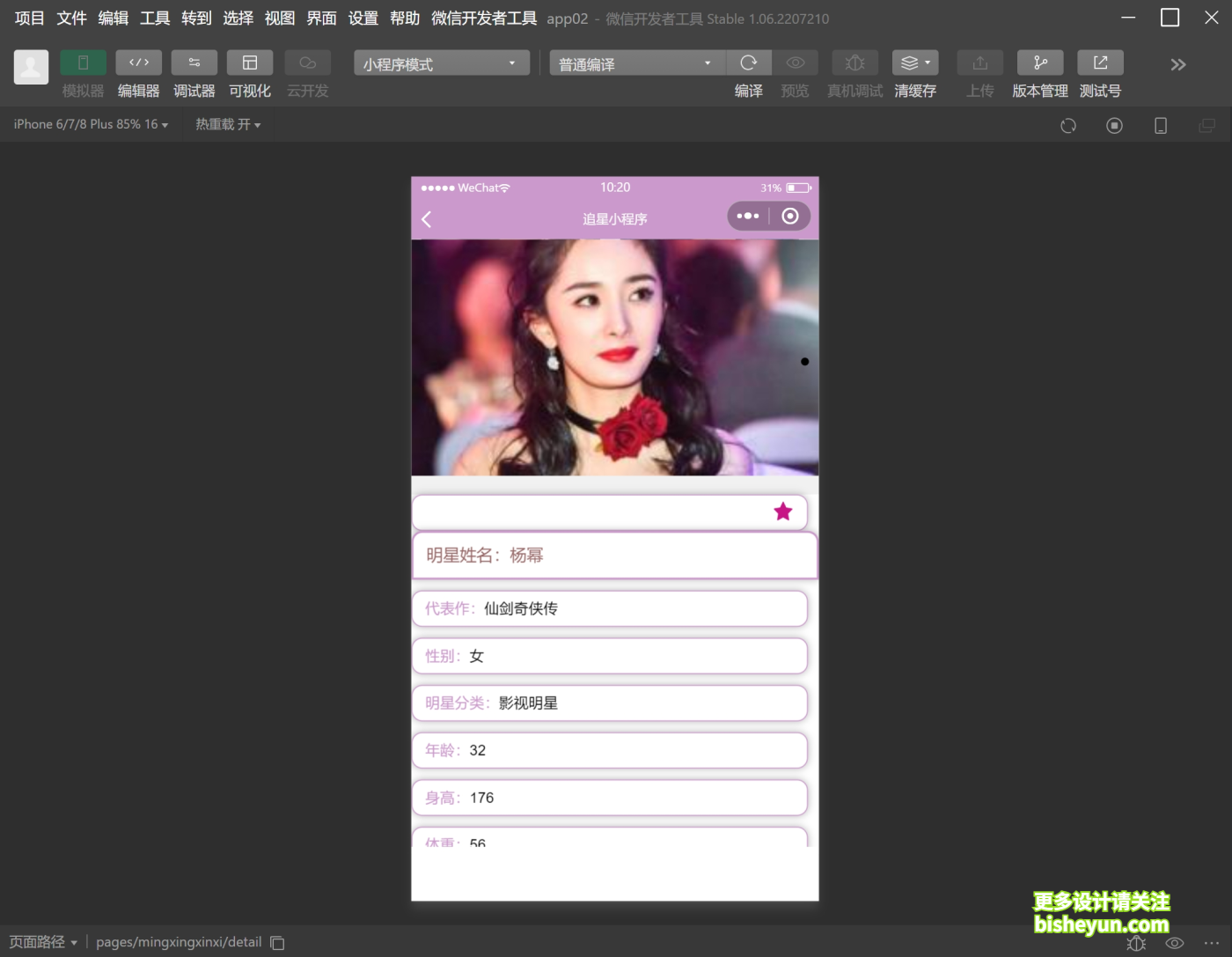
Task: Switch to the 编辑器 (Editor) view
Action: (138, 63)
